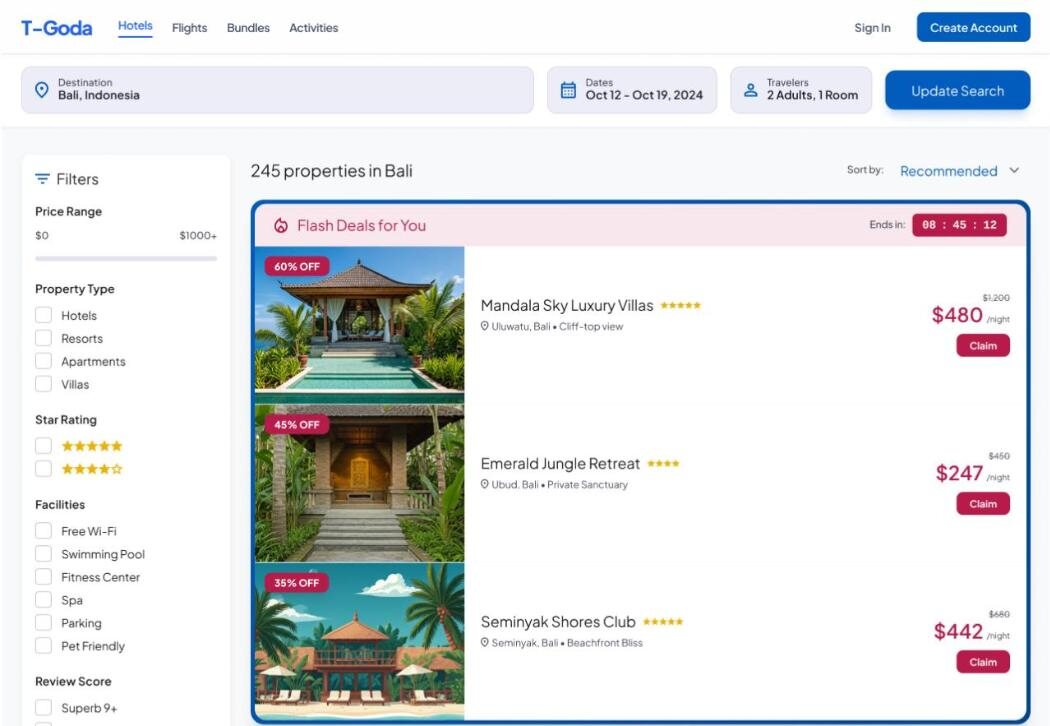Viewport: 1050px width, 726px height.
Task: Tick the Pet Friendly checkbox
Action: [44, 646]
